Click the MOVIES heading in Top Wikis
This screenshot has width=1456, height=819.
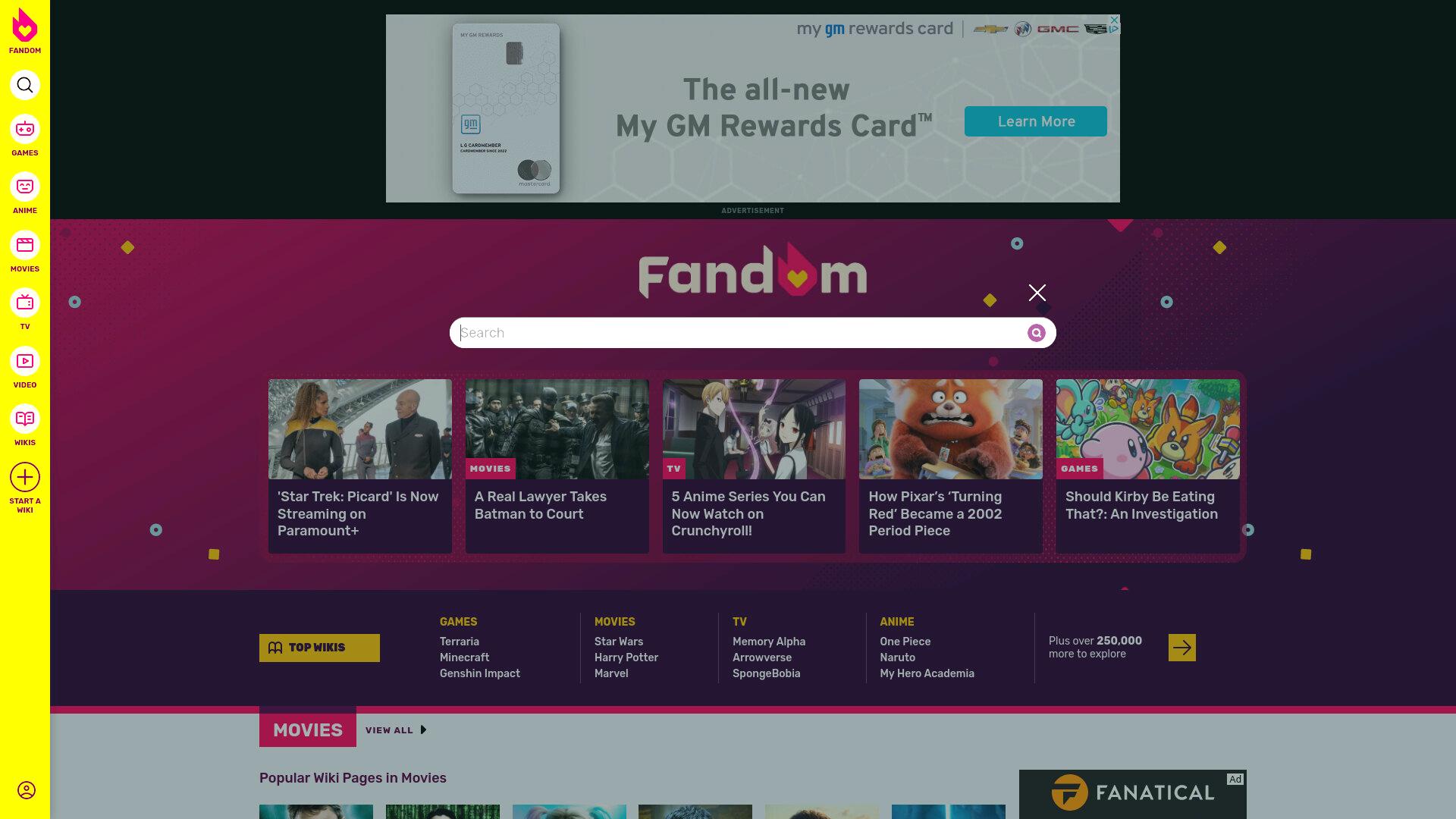pos(615,622)
